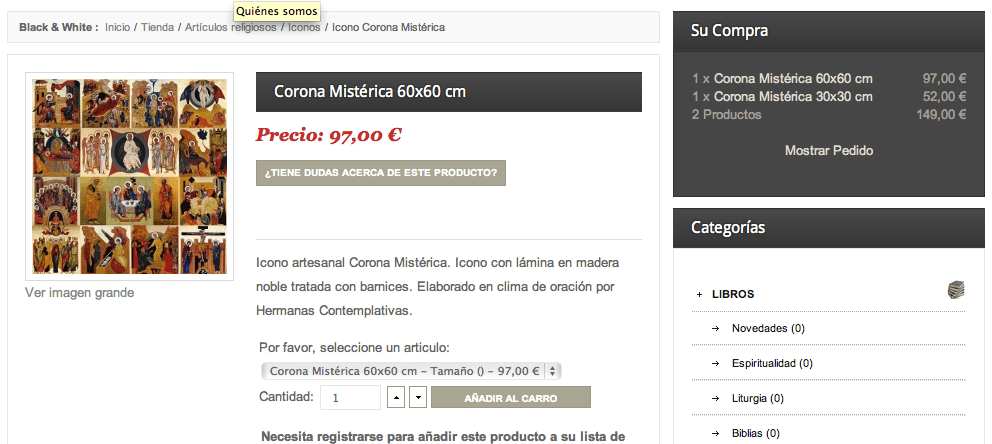
Task: Decrease quantity with the down arrow
Action: pos(418,398)
